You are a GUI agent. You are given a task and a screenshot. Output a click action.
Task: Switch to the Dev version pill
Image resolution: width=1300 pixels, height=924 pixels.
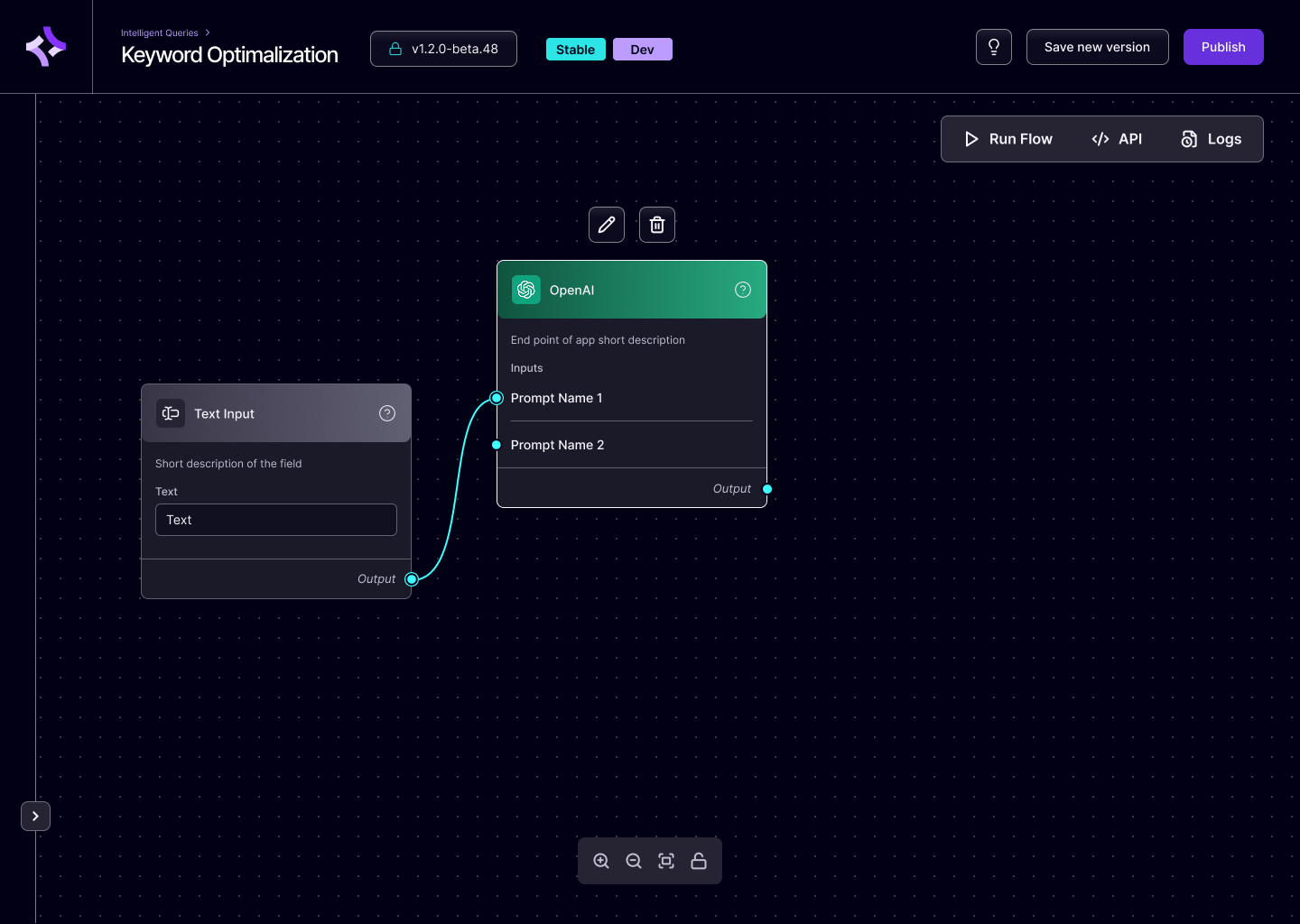(642, 49)
